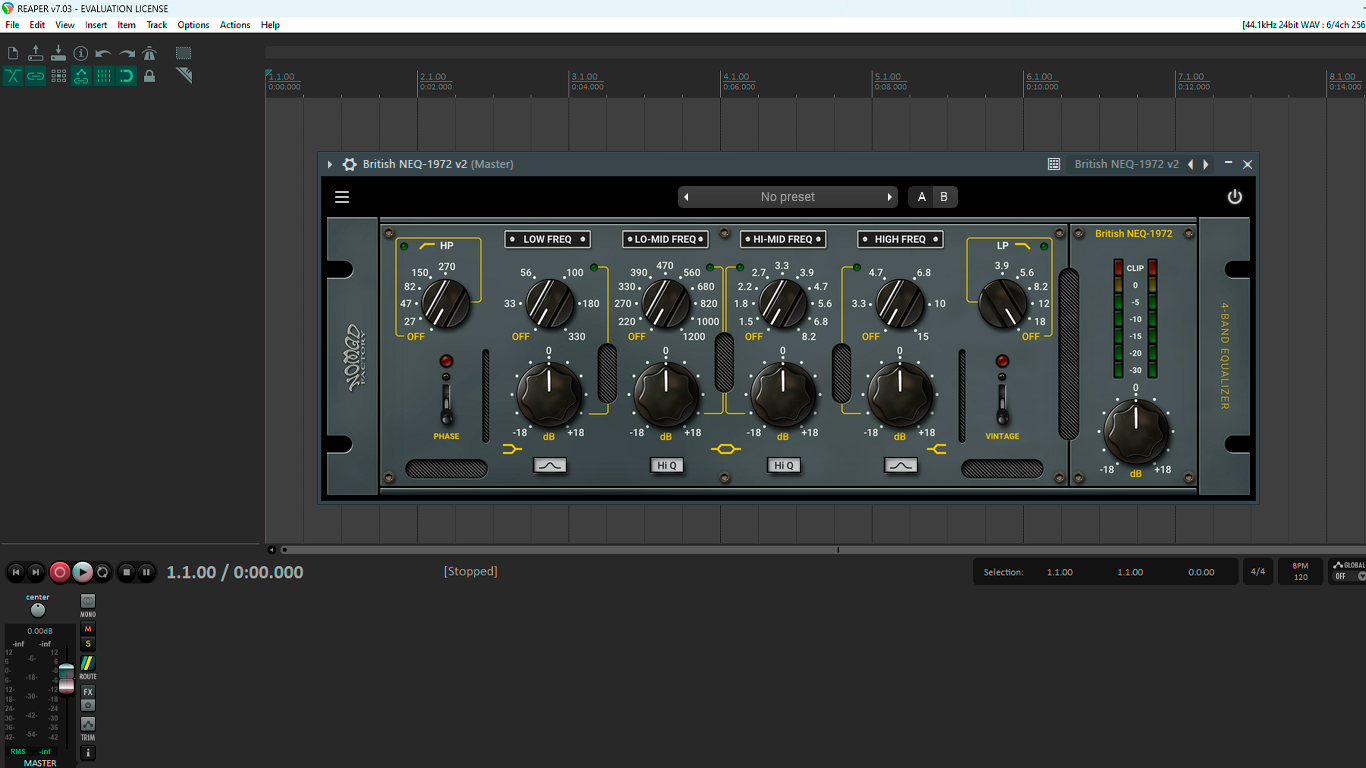The image size is (1366, 768).
Task: Open the File menu
Action: tap(12, 25)
